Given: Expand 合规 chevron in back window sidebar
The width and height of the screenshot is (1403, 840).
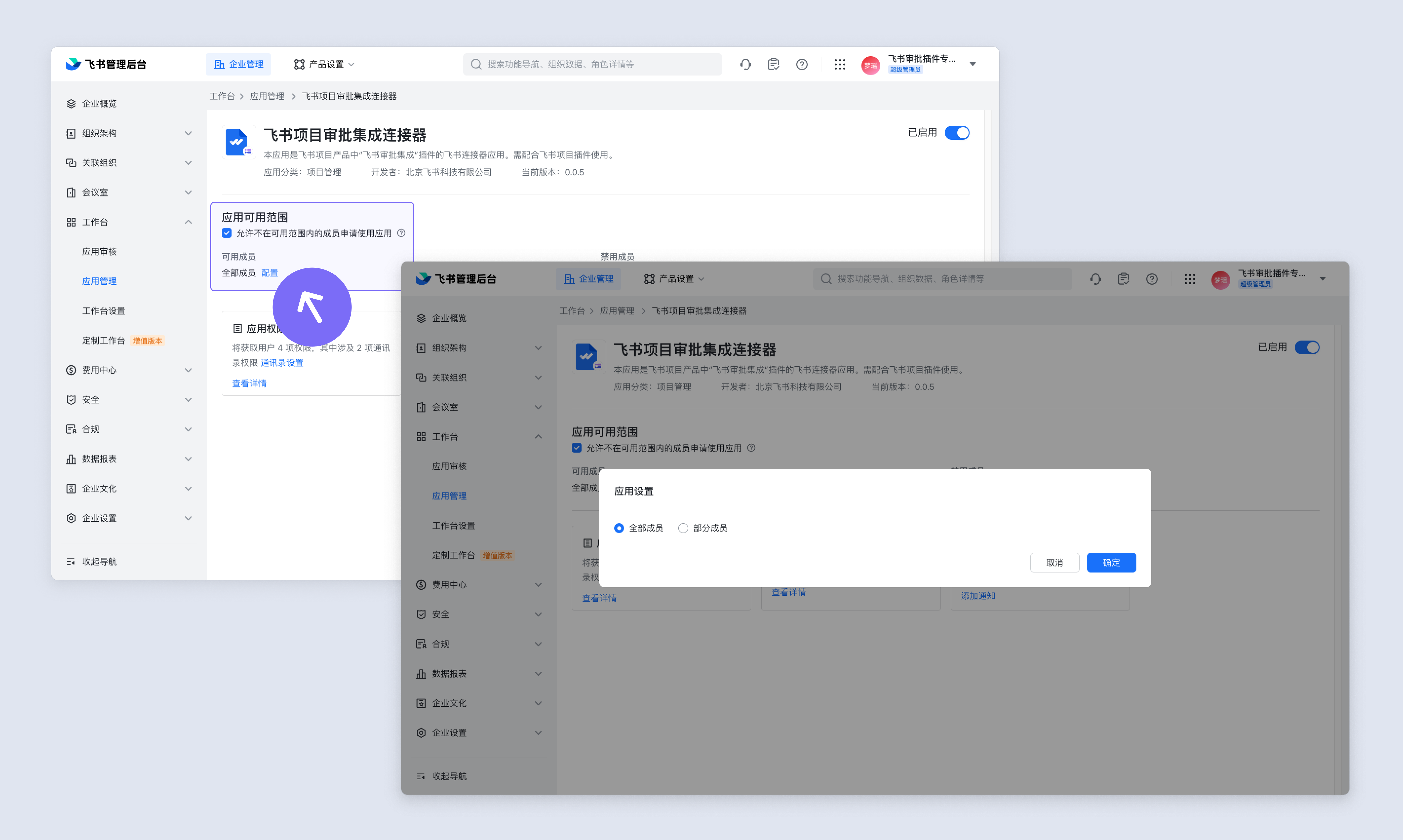Looking at the screenshot, I should 188,429.
